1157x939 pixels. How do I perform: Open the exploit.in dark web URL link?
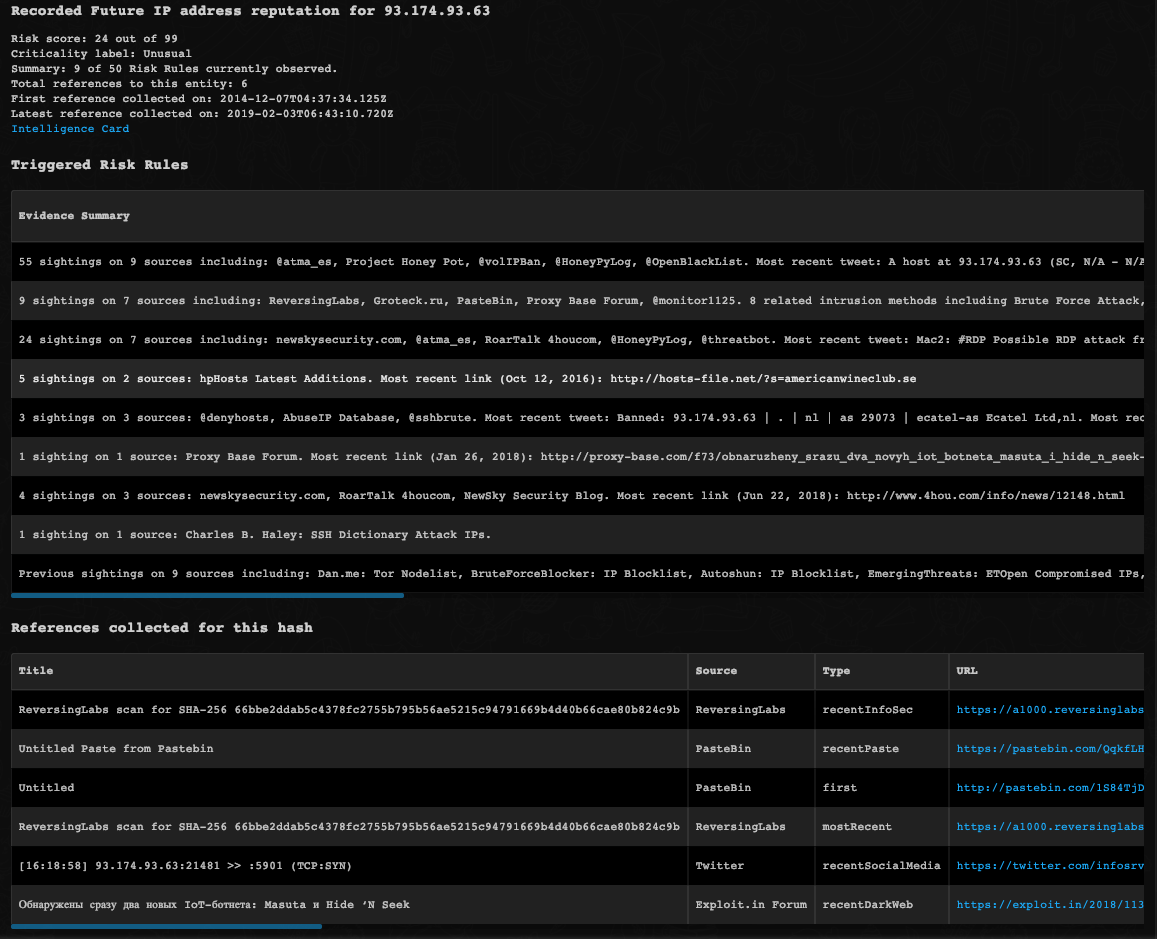(x=1049, y=904)
